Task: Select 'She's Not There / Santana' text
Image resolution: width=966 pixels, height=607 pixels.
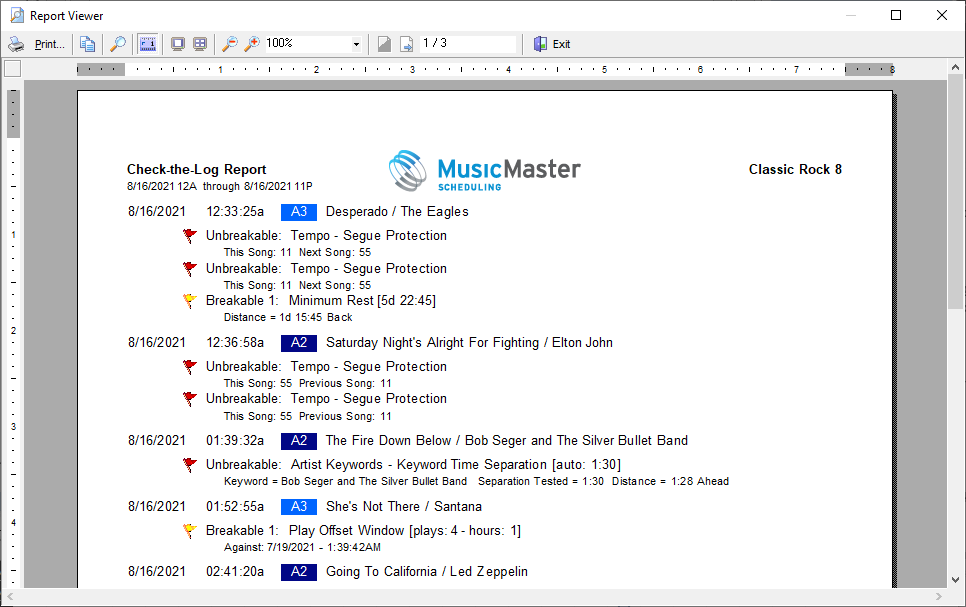Action: click(x=404, y=507)
